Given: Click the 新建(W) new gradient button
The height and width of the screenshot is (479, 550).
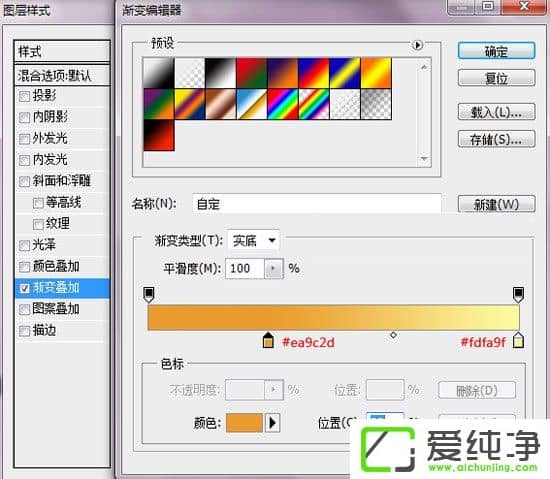Looking at the screenshot, I should [496, 204].
